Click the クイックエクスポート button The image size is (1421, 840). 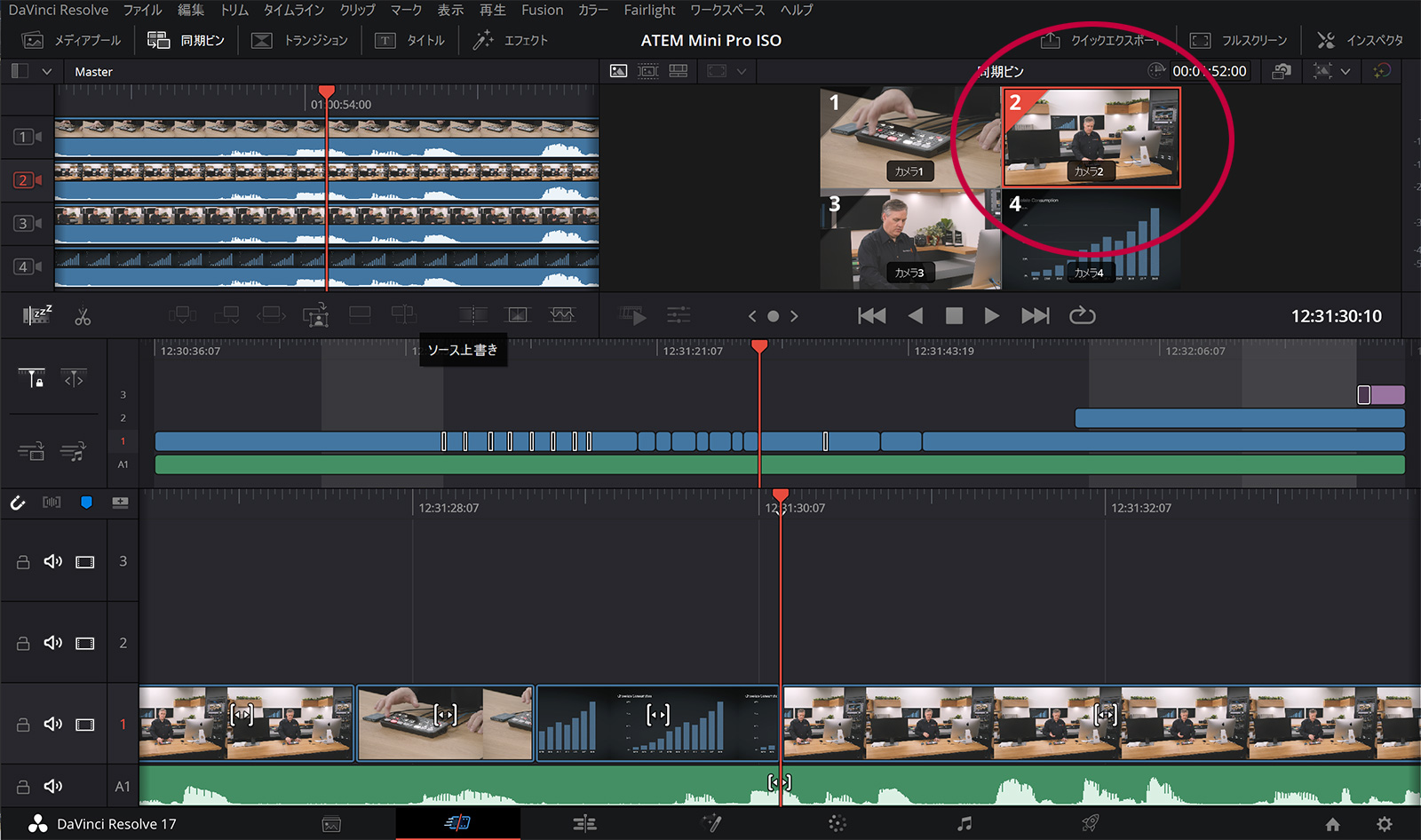point(1100,40)
